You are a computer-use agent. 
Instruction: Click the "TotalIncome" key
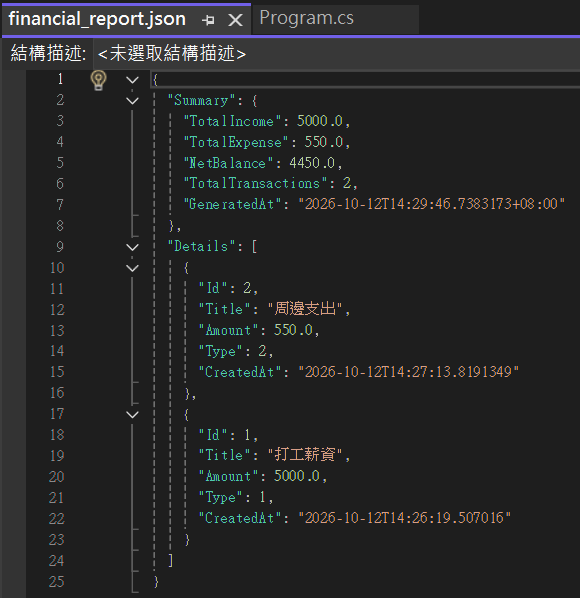pyautogui.click(x=232, y=121)
